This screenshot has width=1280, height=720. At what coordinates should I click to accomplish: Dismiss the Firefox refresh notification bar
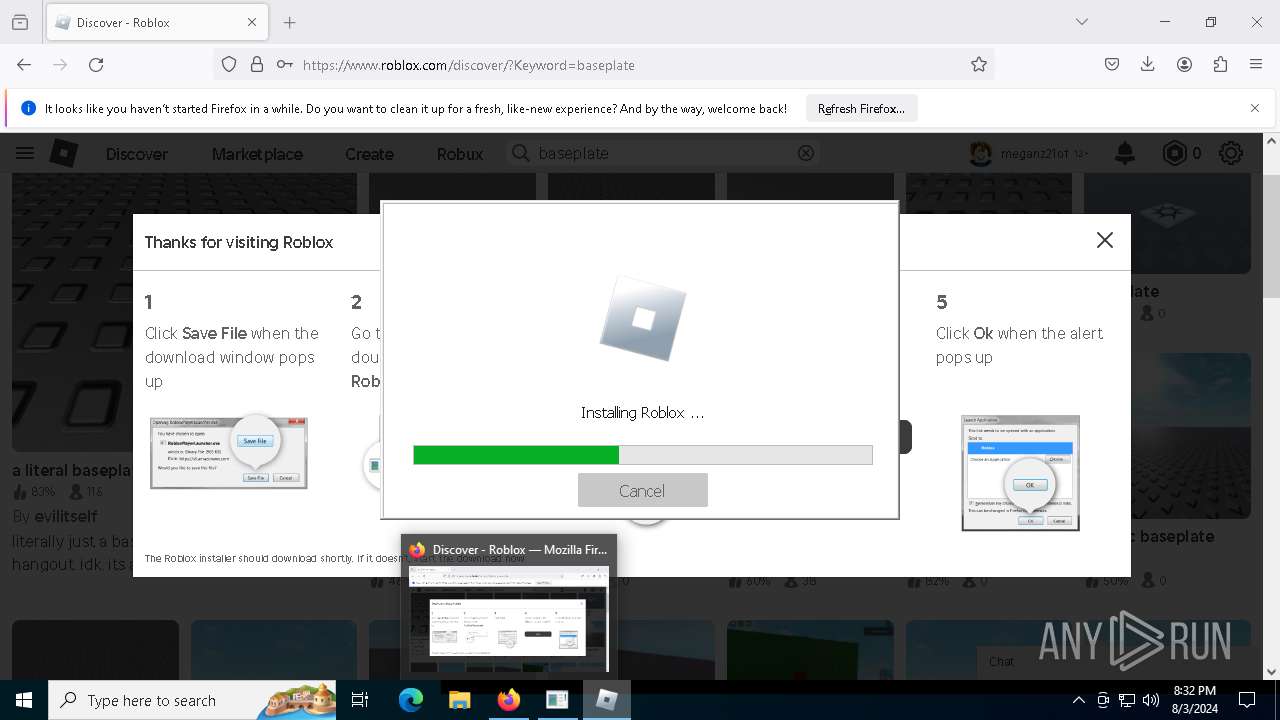[x=1255, y=108]
